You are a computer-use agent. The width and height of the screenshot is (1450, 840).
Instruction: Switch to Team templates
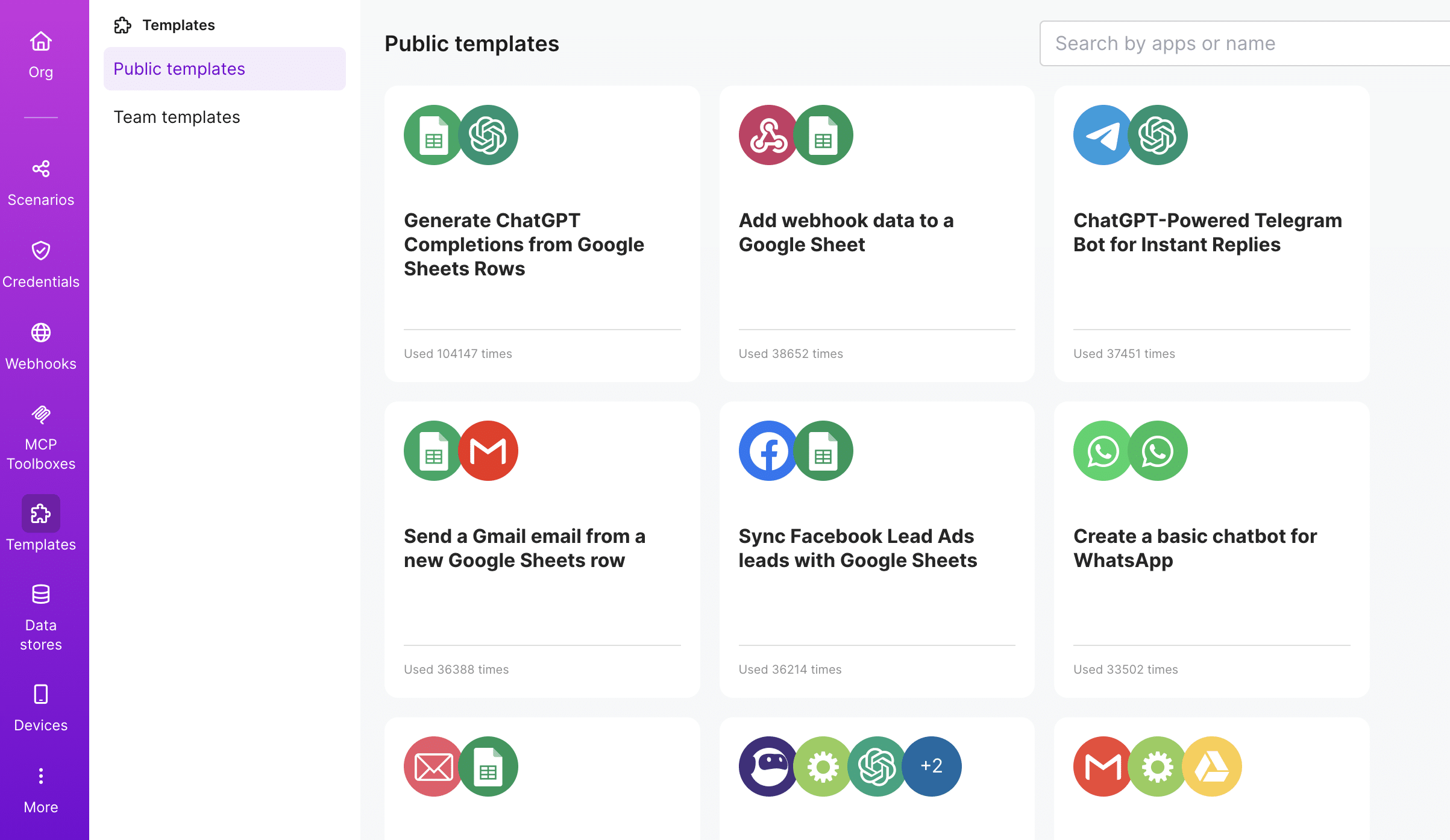coord(177,117)
